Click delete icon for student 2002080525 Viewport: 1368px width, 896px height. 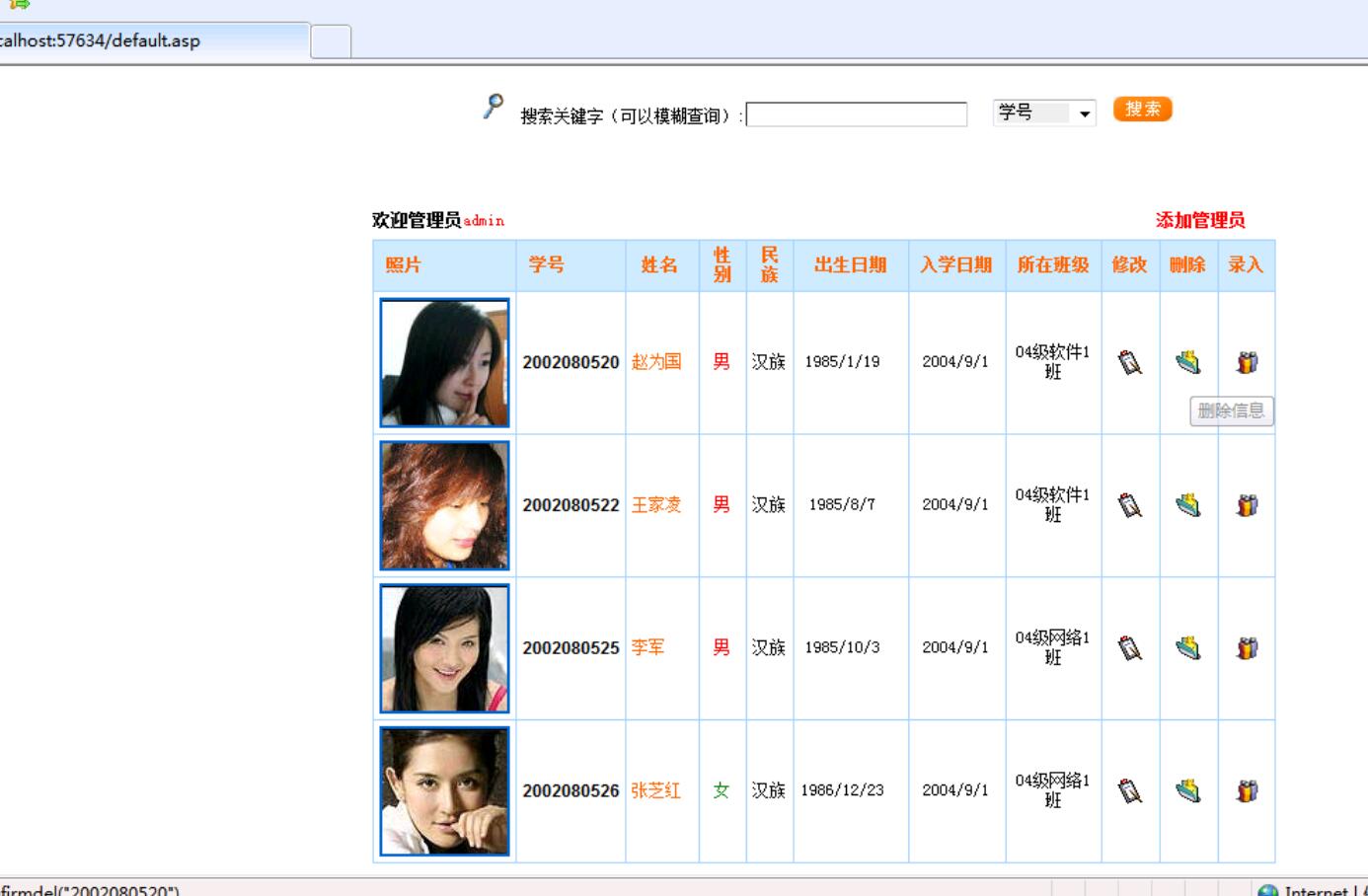pyautogui.click(x=1188, y=648)
